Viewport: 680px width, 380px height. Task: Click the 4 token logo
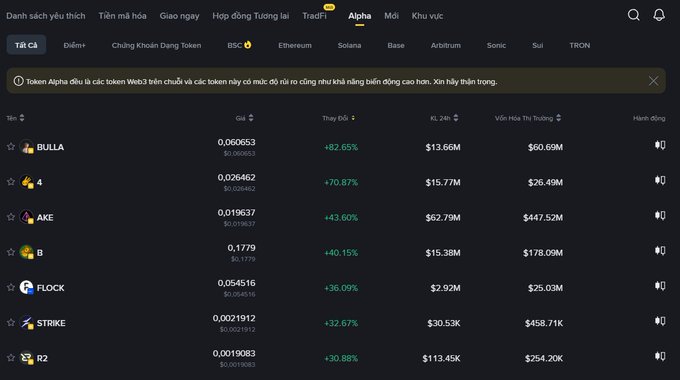(x=26, y=182)
